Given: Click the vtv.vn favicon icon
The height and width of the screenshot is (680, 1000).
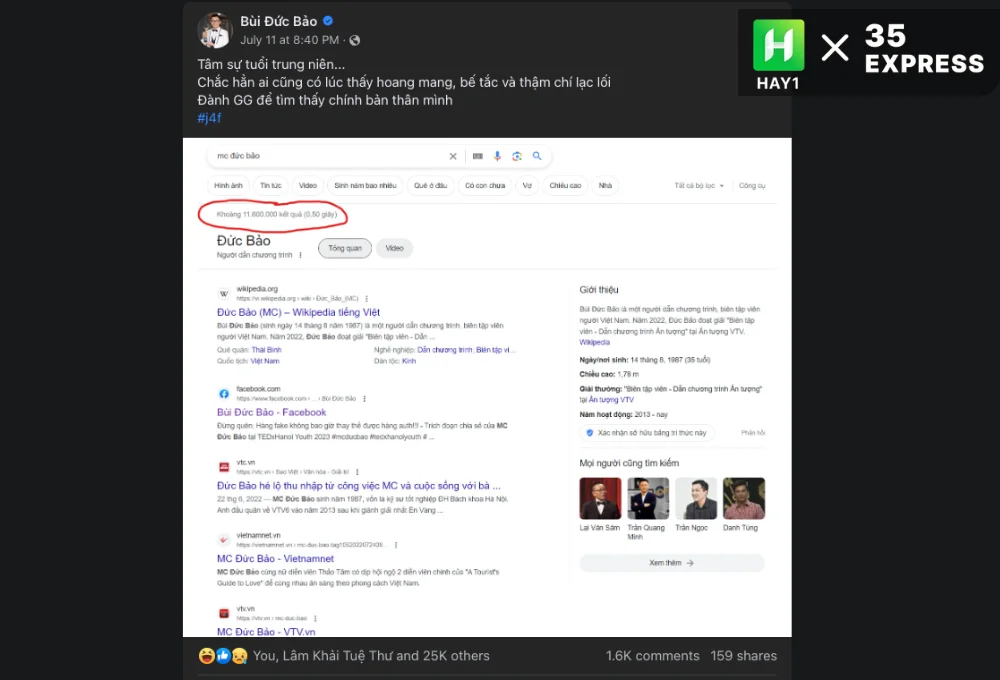Looking at the screenshot, I should coord(224,613).
